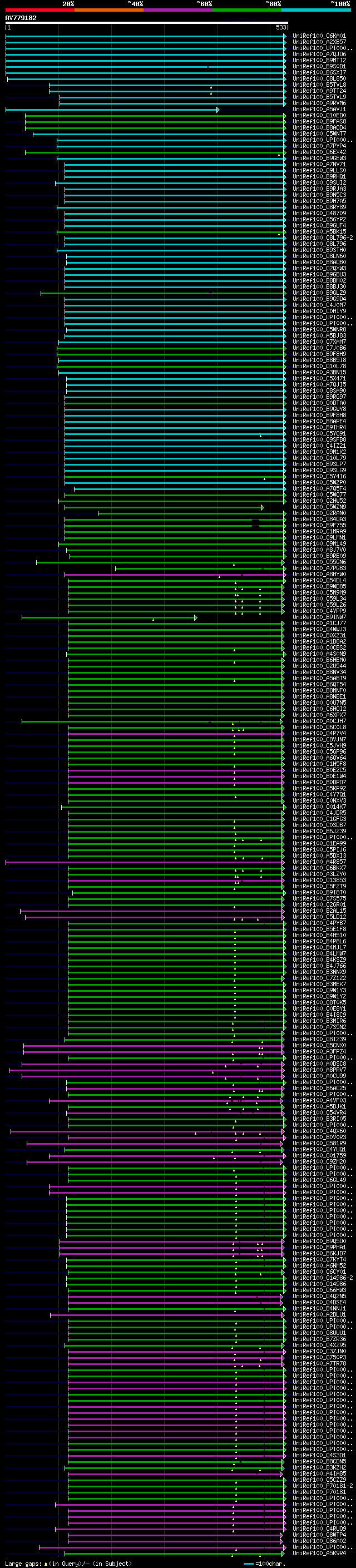Image resolution: width=356 pixels, height=1568 pixels.
Task: Click the long purple bar for UniRef100_A4R857
Action: click(x=145, y=862)
